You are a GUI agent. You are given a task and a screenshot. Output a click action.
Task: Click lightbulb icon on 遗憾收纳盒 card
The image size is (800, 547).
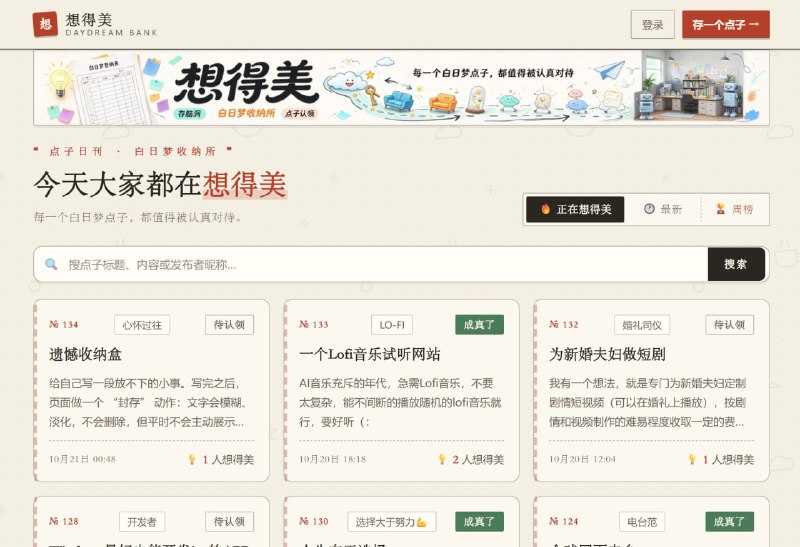pos(192,459)
